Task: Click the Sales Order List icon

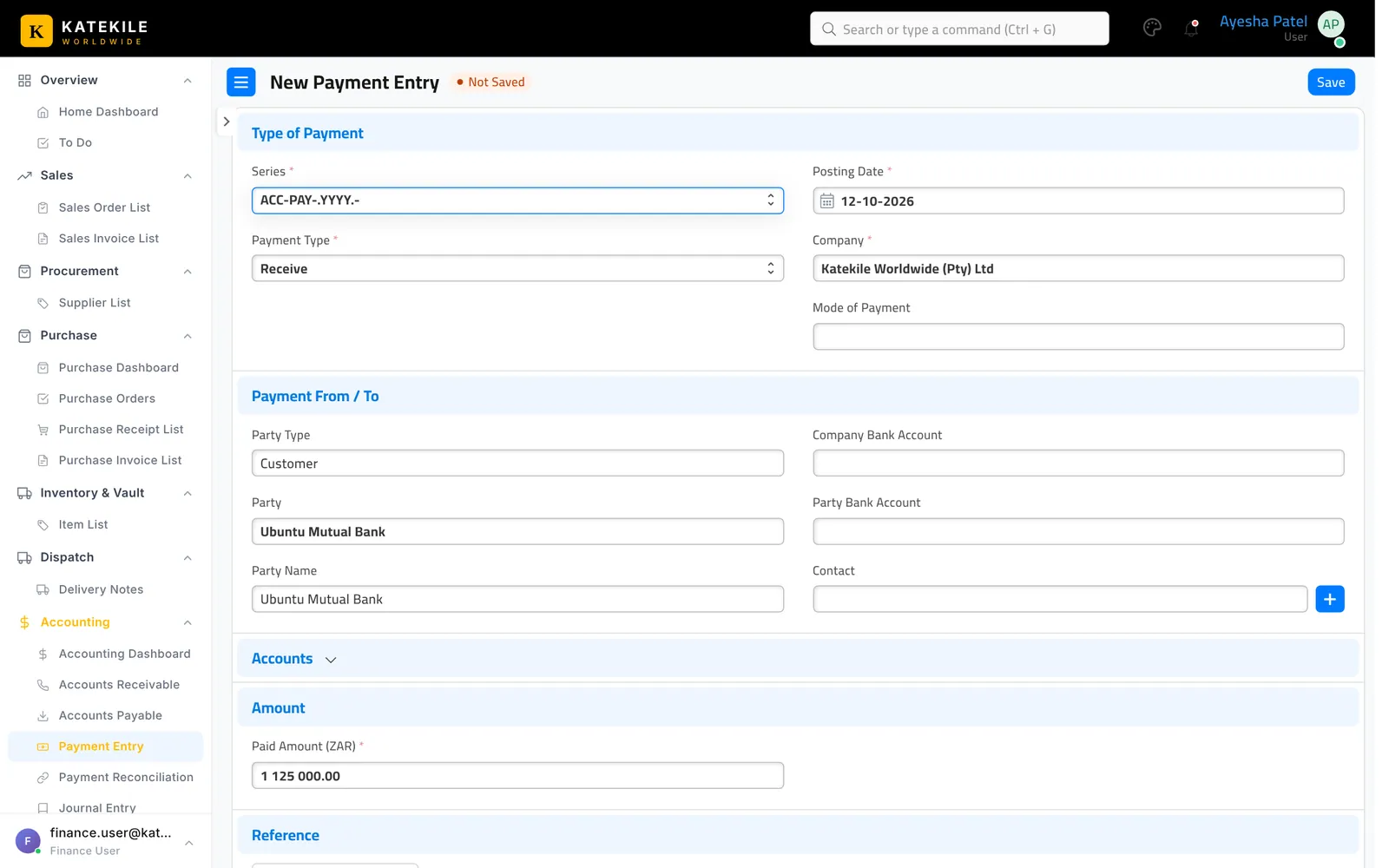Action: 43,208
